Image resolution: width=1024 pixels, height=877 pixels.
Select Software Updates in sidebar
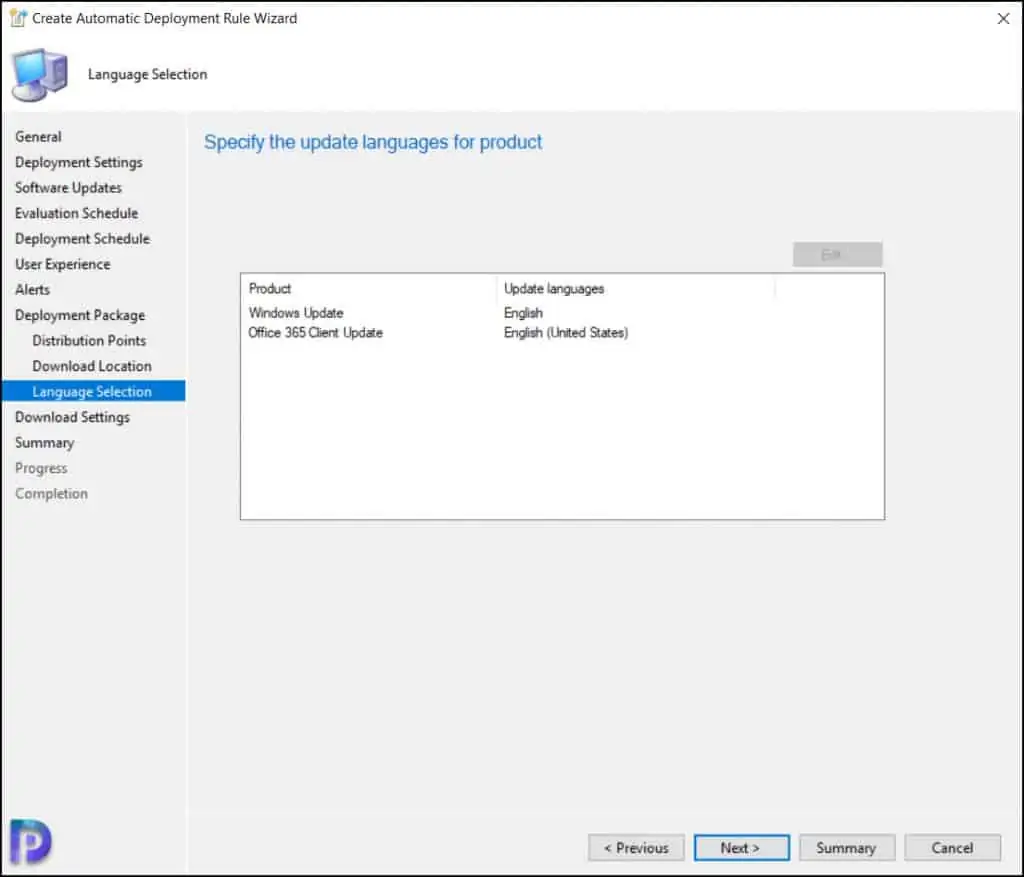click(68, 188)
